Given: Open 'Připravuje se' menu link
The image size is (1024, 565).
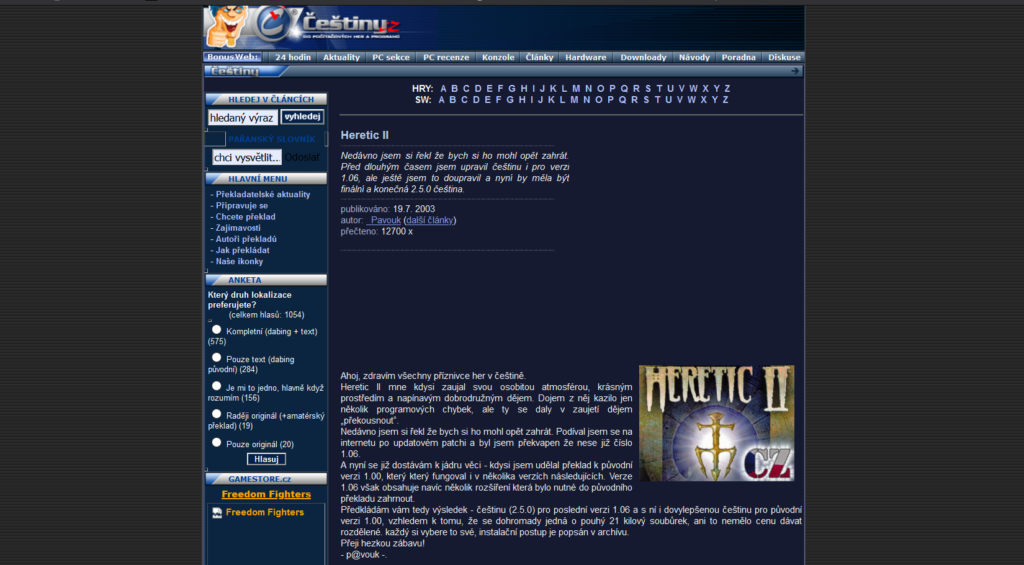Looking at the screenshot, I should (x=242, y=206).
